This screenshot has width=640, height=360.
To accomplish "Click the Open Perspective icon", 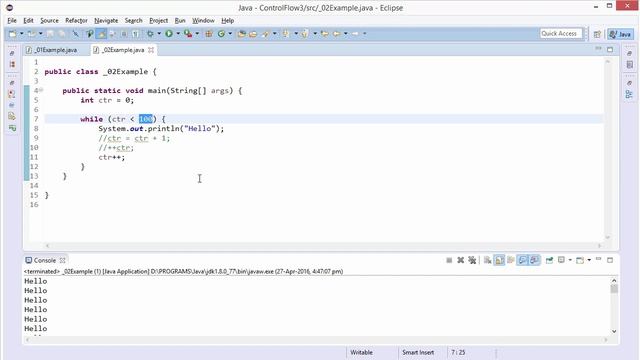I will (597, 34).
